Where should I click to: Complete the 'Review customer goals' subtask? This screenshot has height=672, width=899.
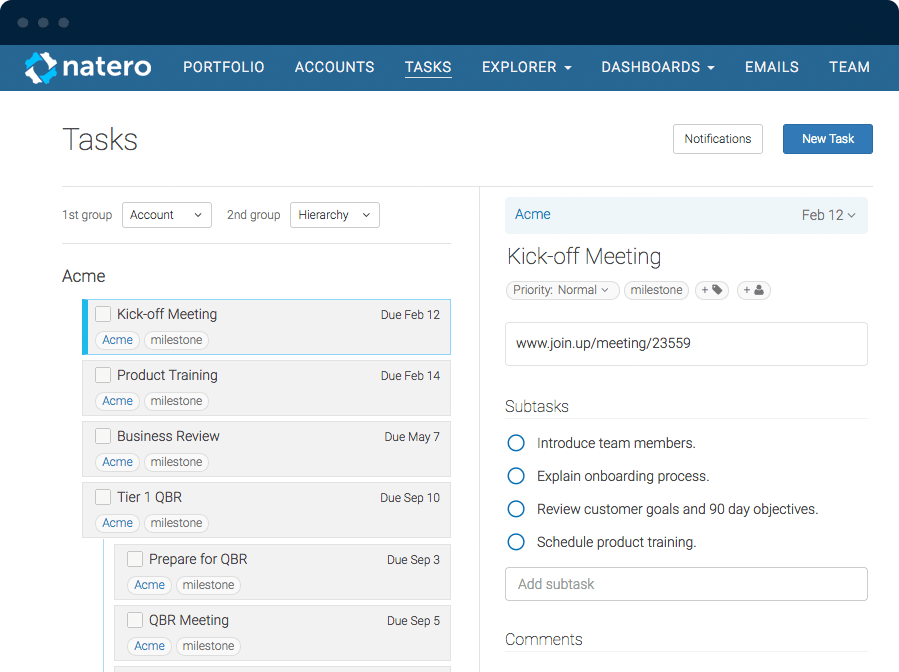click(x=516, y=509)
